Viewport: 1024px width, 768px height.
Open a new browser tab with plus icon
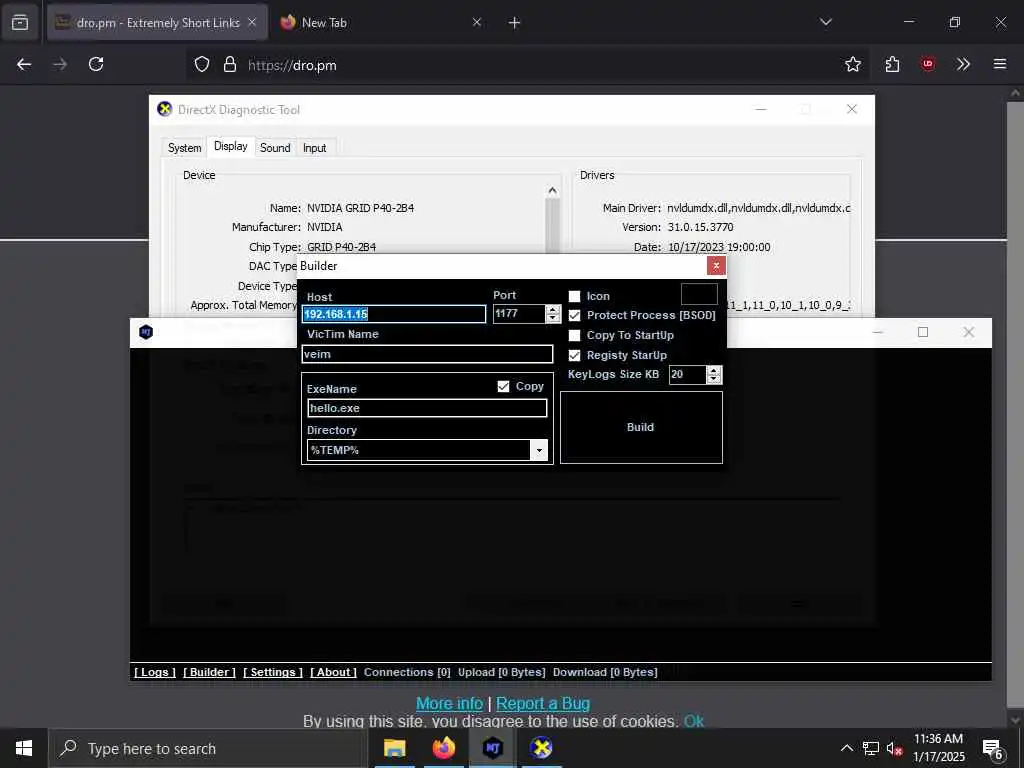(515, 23)
